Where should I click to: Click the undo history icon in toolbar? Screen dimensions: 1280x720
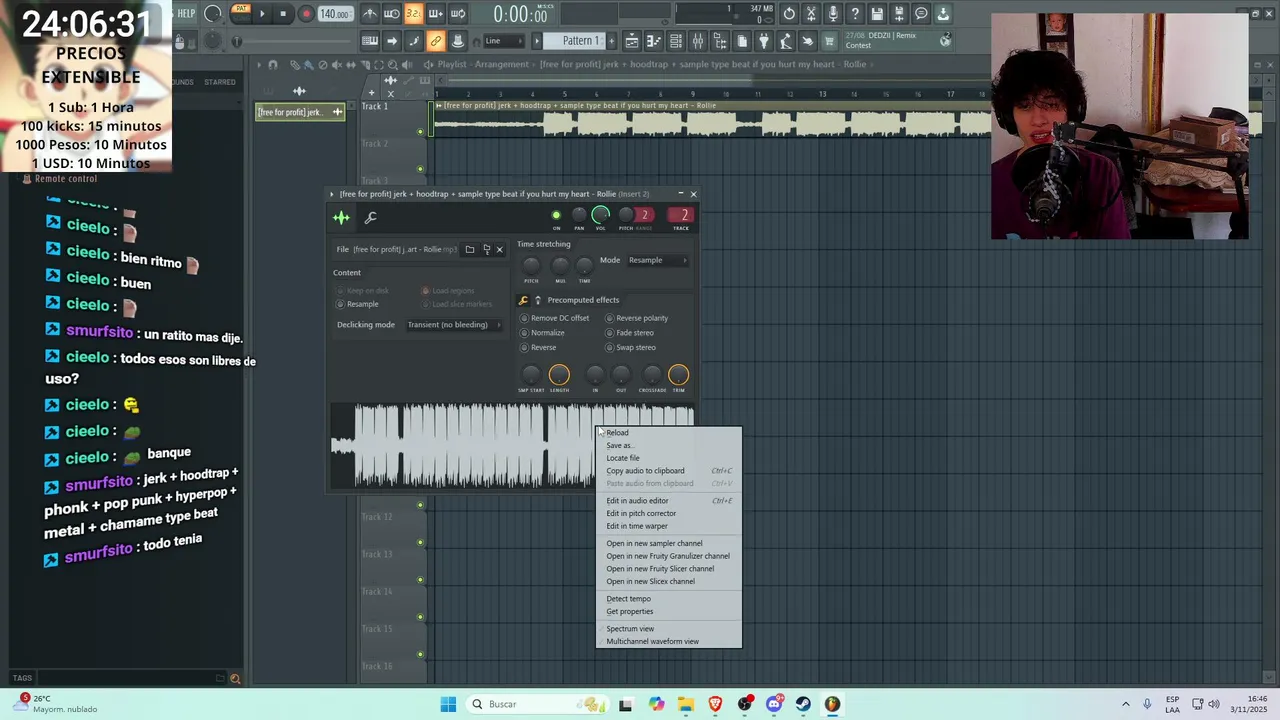click(789, 14)
